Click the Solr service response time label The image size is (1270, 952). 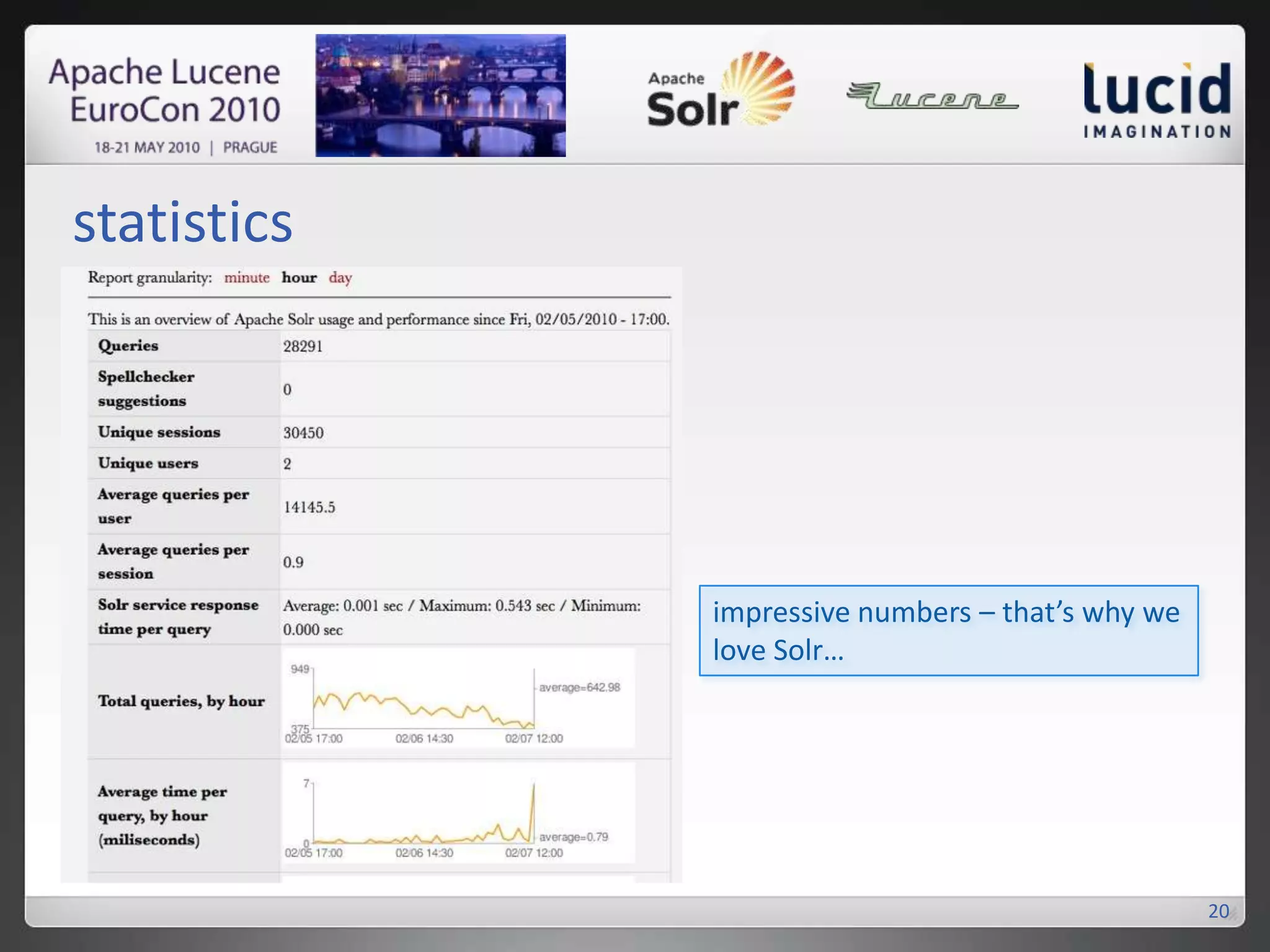(x=178, y=617)
